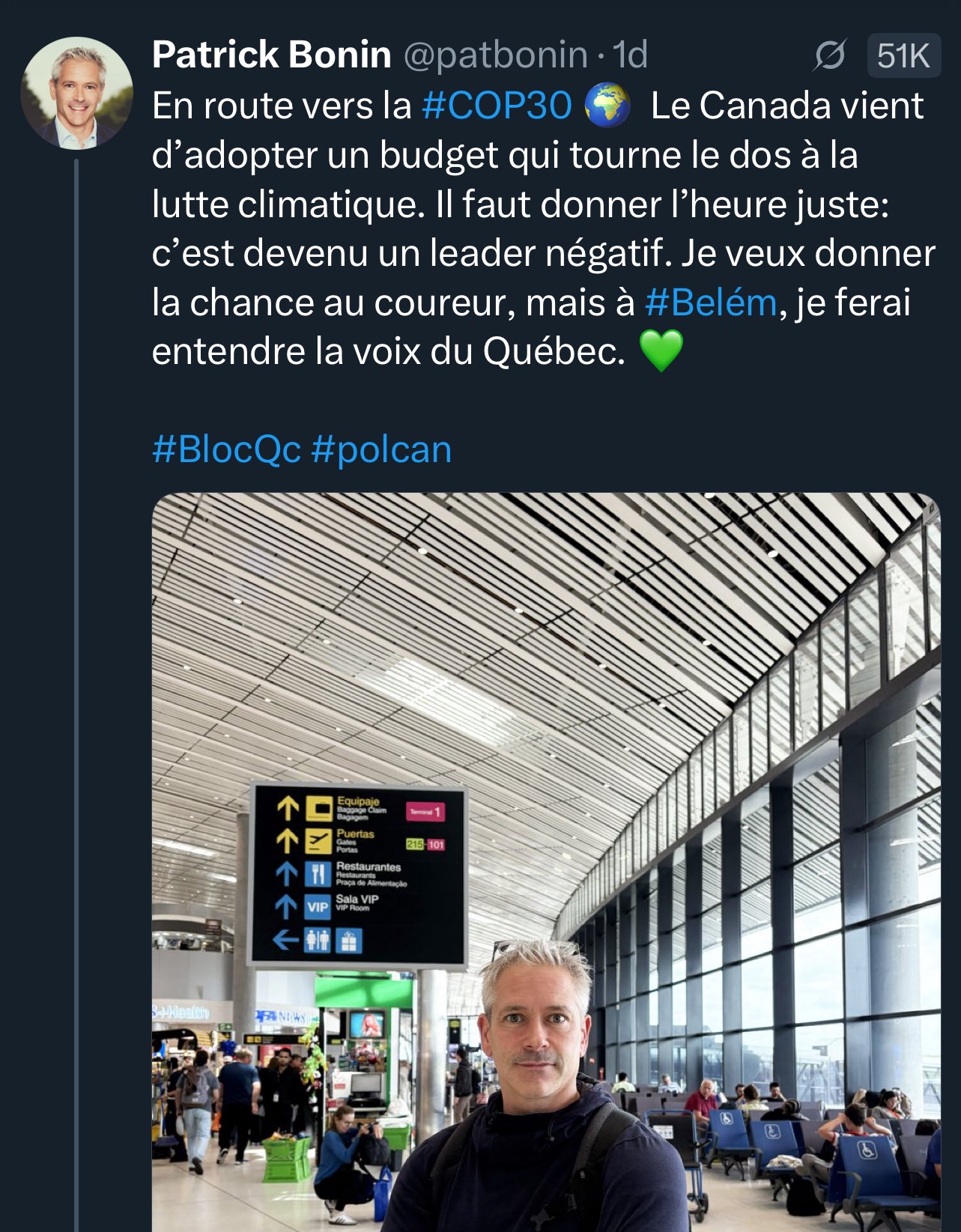Click the red Terminal 1 badge

425,812
